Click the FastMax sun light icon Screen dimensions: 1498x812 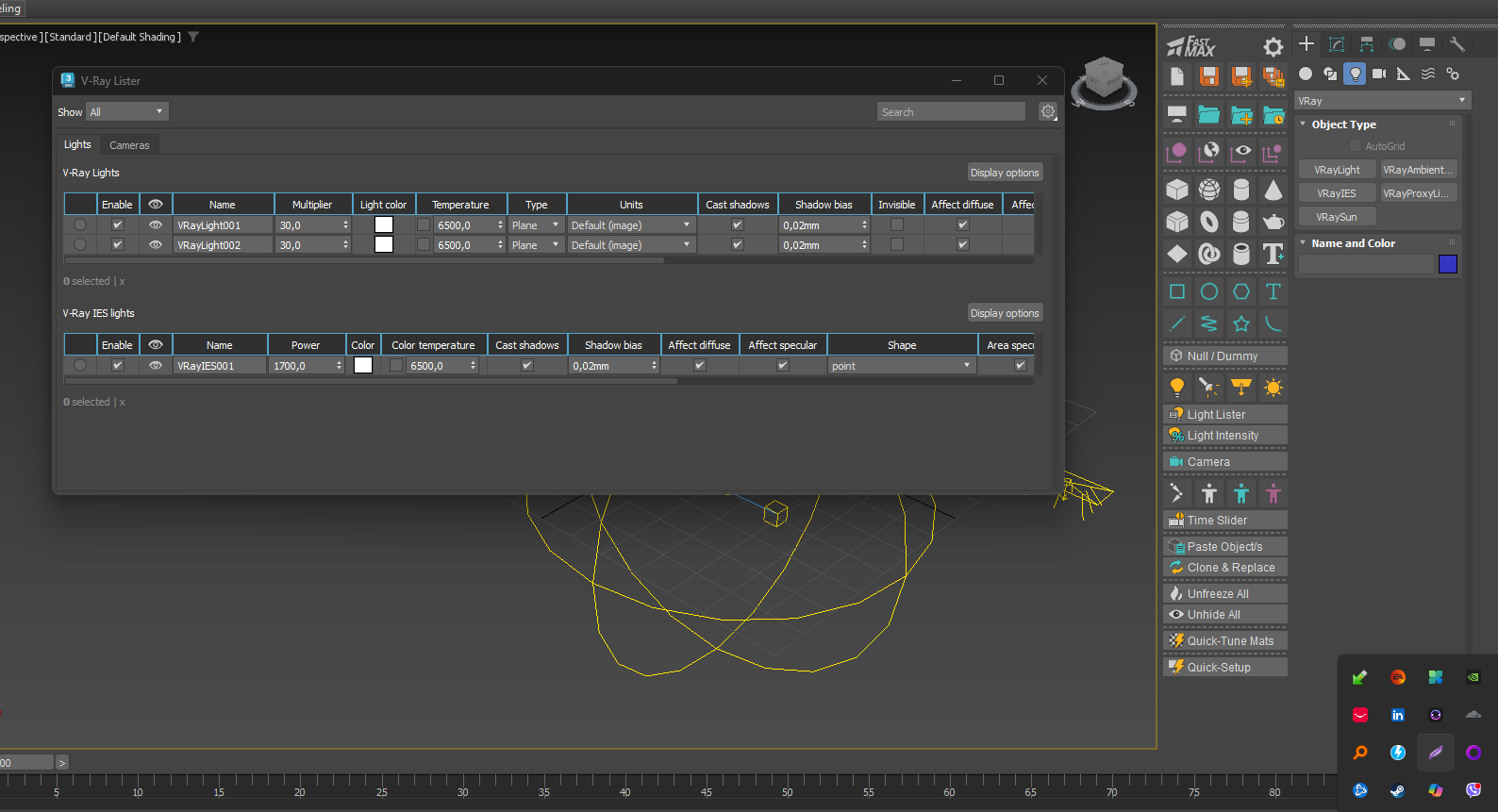1273,388
